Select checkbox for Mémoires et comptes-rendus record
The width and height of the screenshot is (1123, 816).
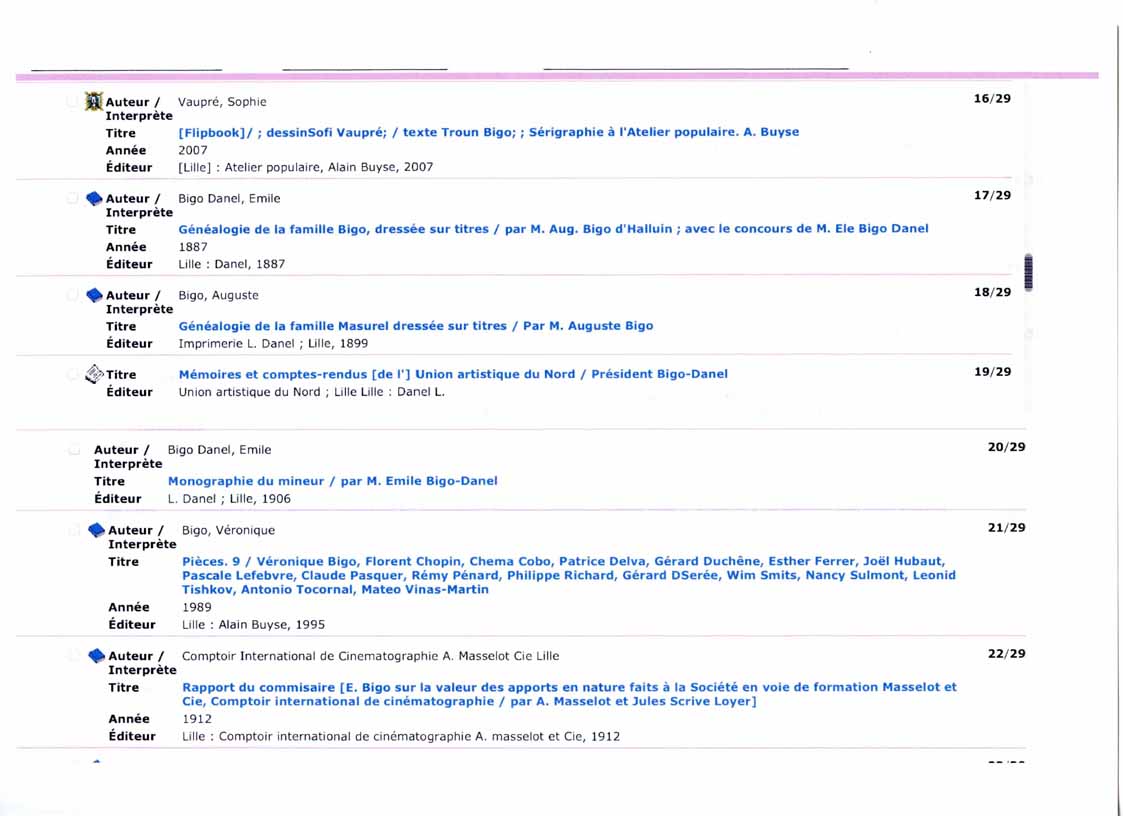(72, 374)
